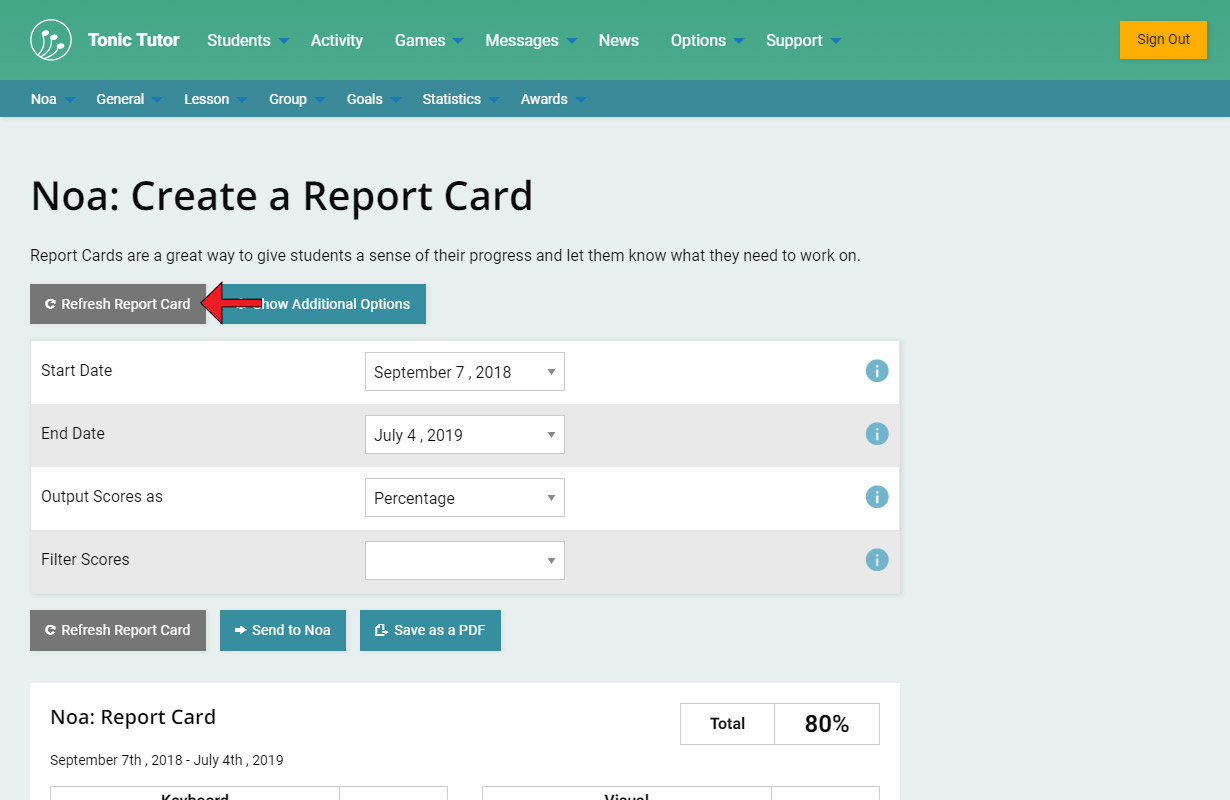Image resolution: width=1230 pixels, height=800 pixels.
Task: Go to the Activity page
Action: pyautogui.click(x=336, y=41)
